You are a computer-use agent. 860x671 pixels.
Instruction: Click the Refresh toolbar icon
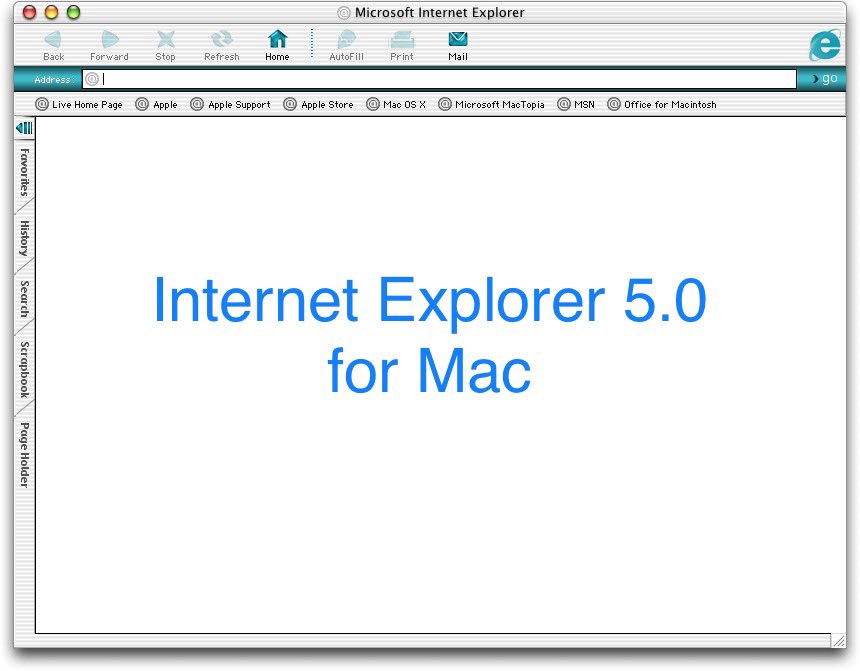222,40
